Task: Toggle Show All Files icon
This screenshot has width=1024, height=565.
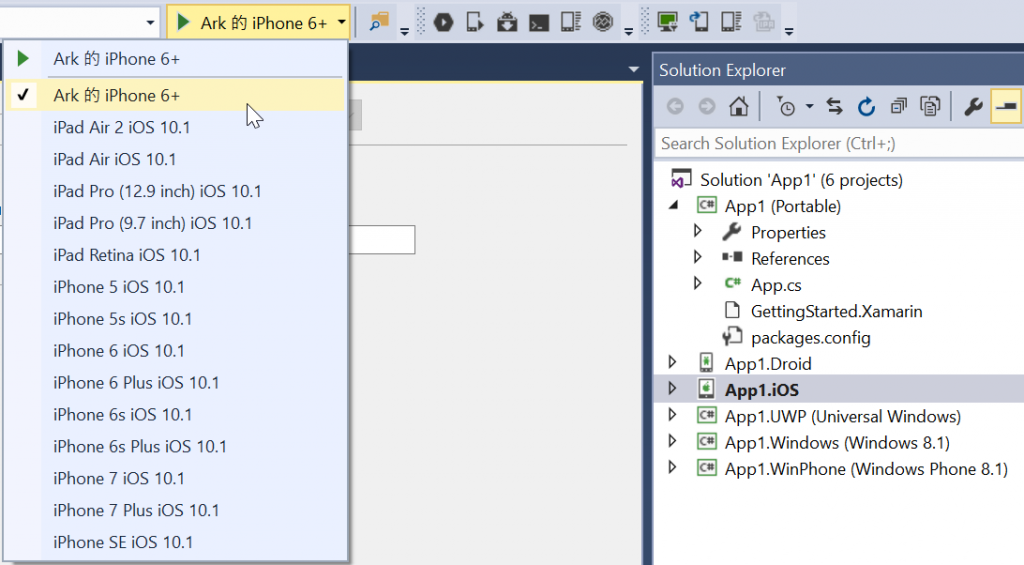Action: coord(930,106)
